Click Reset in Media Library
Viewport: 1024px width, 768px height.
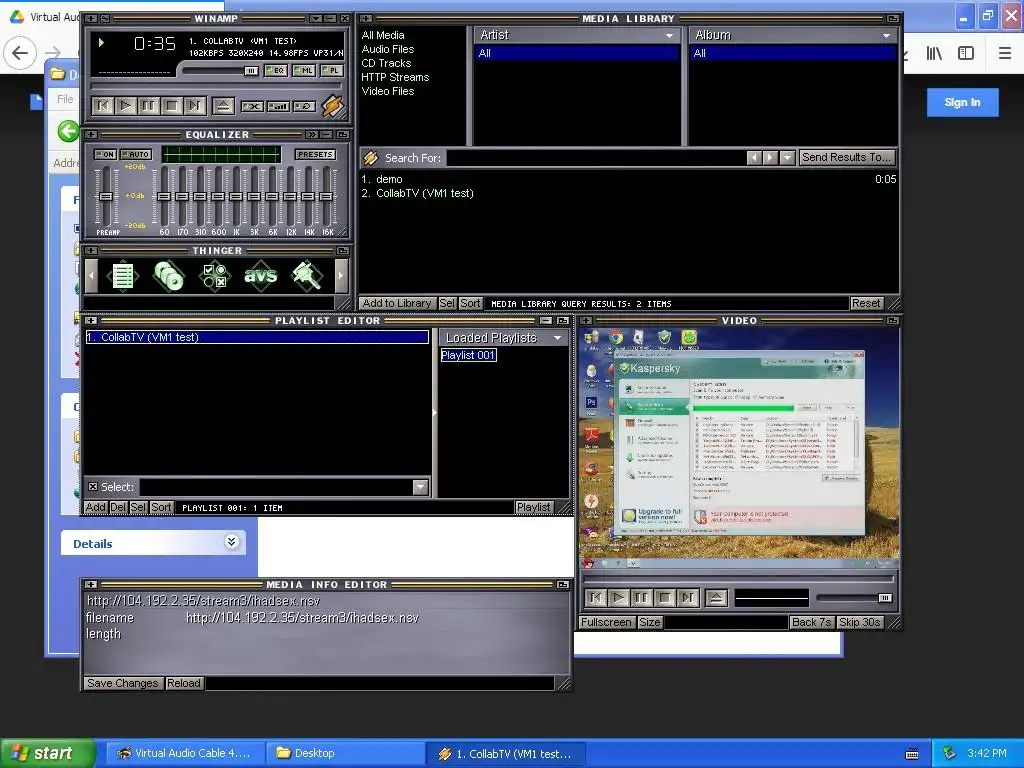(866, 303)
